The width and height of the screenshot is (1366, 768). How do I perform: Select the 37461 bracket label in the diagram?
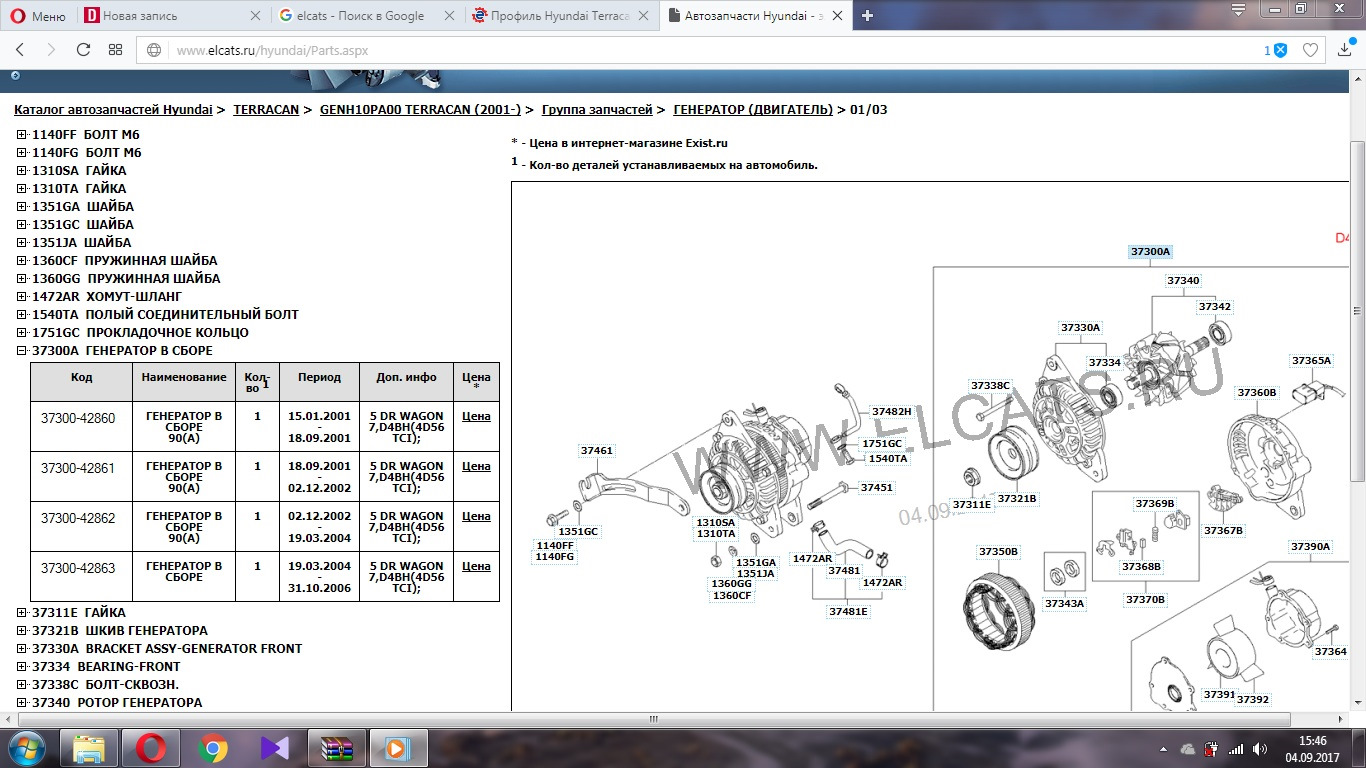(597, 451)
